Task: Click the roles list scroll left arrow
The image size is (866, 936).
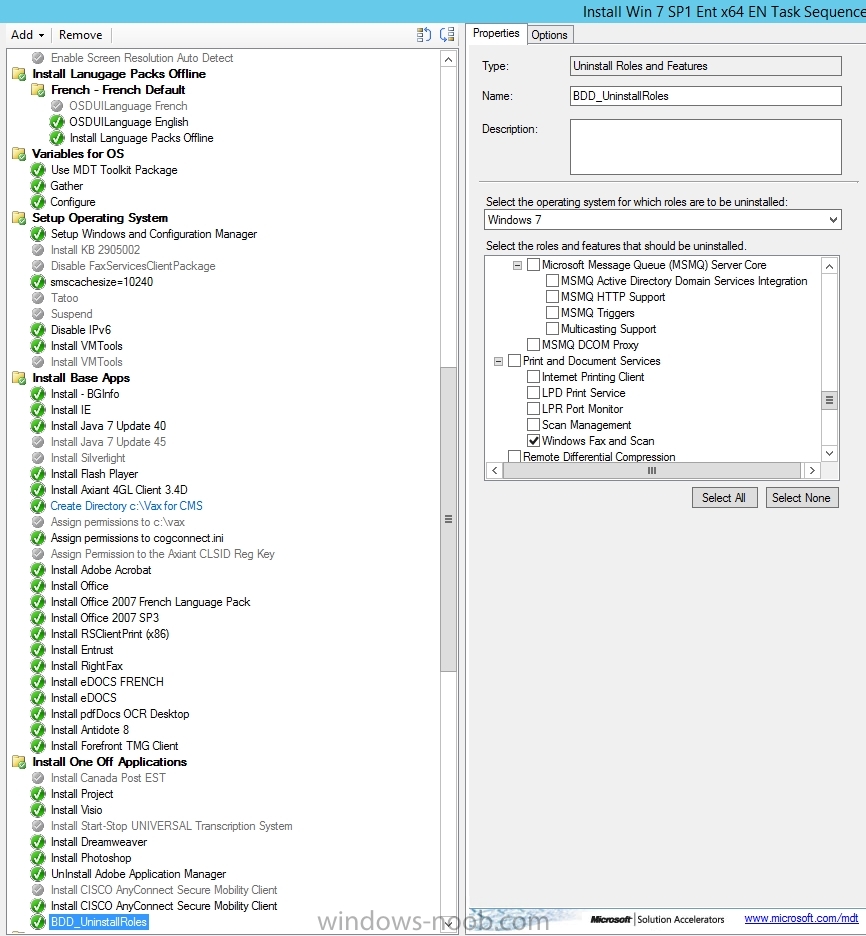Action: [494, 470]
